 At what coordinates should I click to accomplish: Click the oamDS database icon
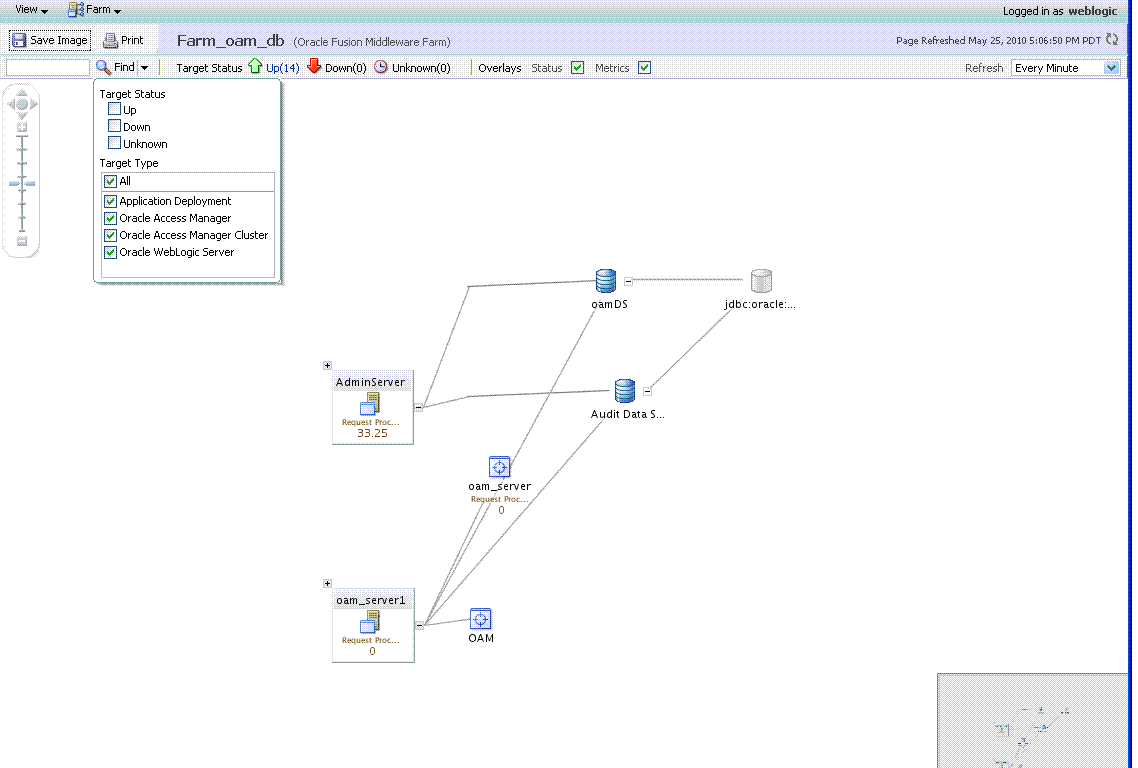pyautogui.click(x=606, y=280)
